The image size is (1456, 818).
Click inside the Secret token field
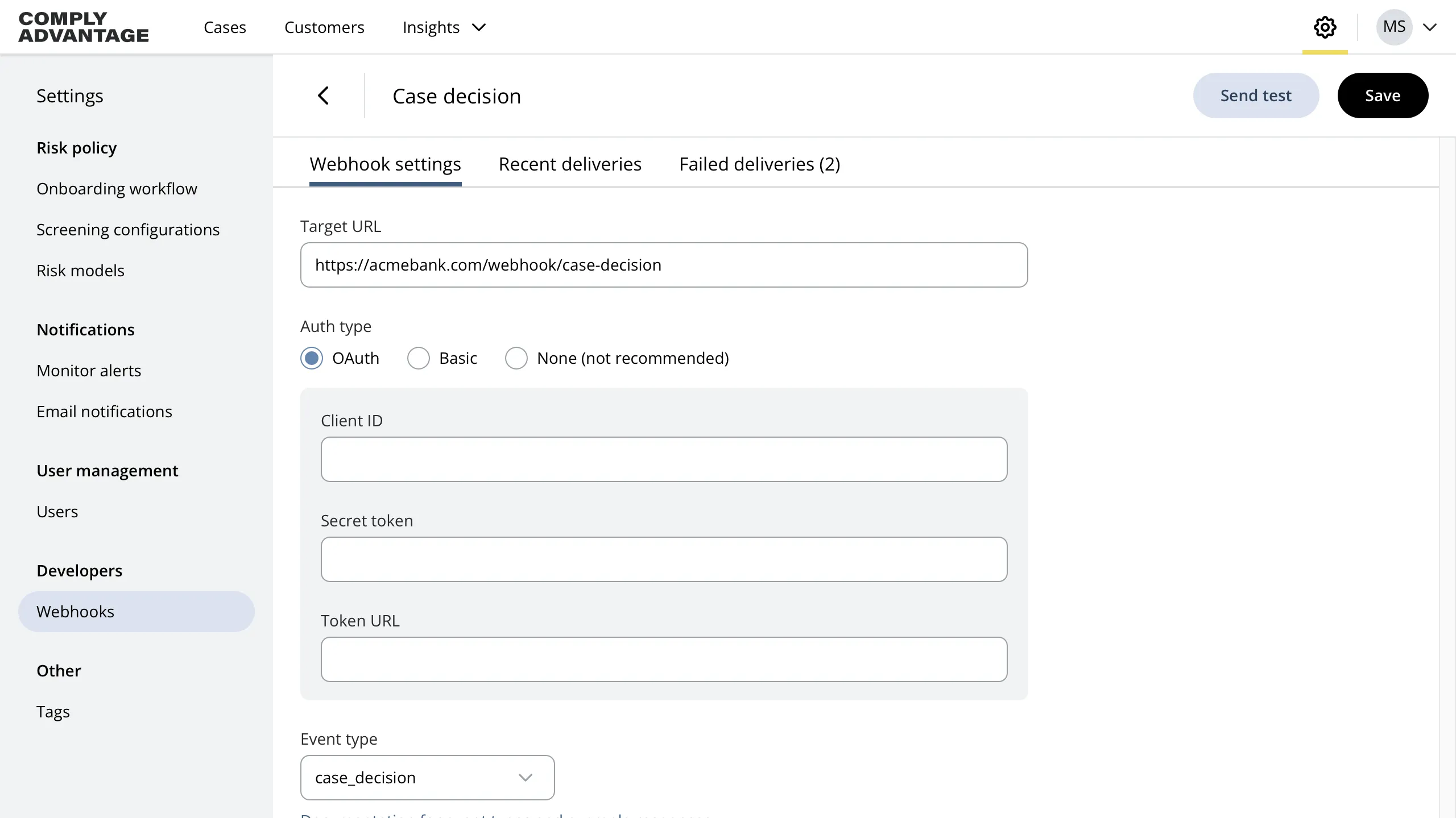point(663,559)
